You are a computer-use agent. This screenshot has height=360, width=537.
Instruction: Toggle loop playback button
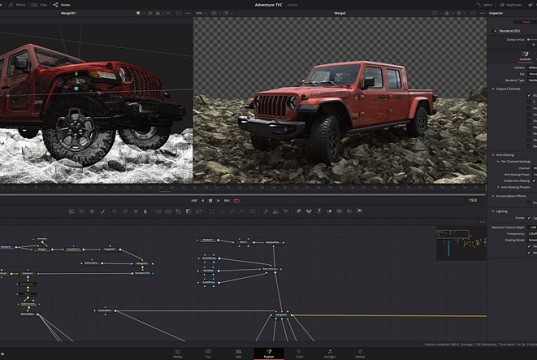pyautogui.click(x=237, y=200)
